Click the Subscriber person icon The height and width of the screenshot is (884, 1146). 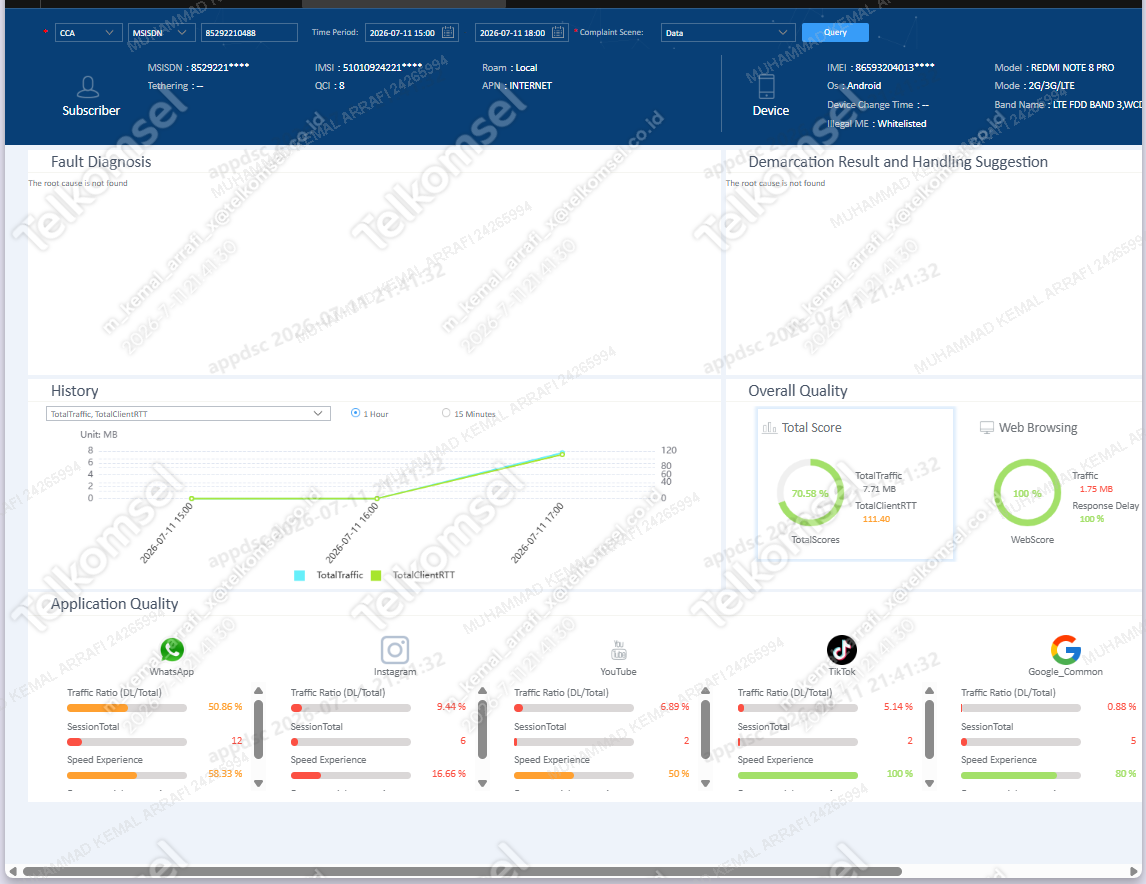pyautogui.click(x=88, y=87)
